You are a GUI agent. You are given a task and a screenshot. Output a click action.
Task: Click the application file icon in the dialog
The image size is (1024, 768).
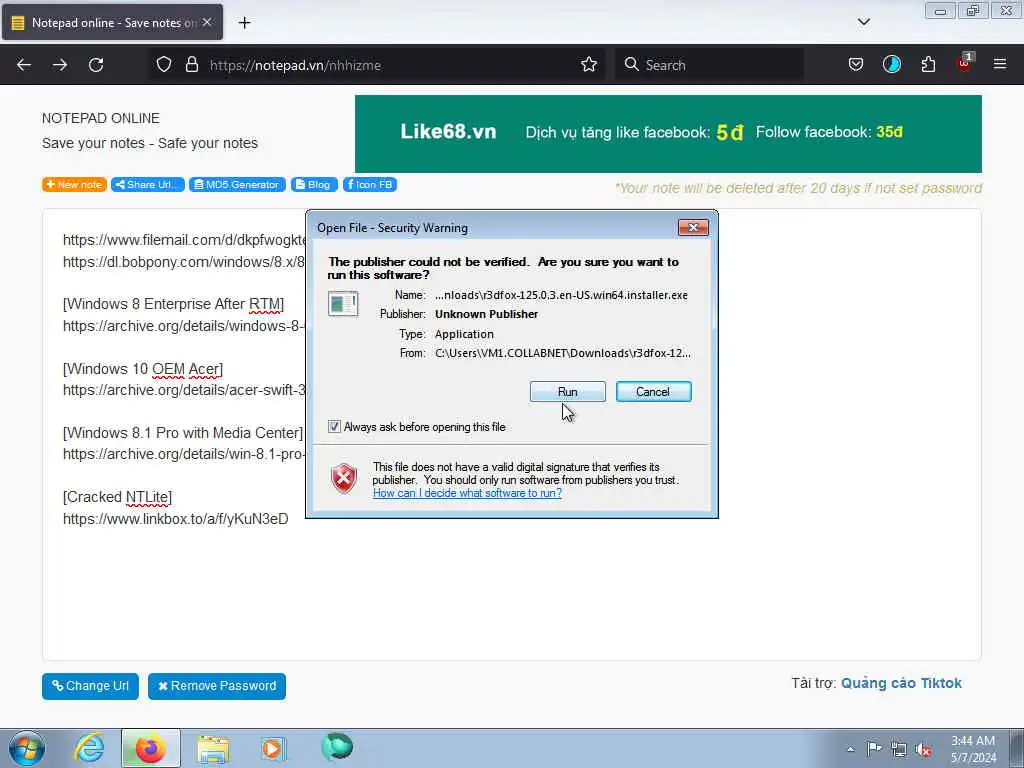[x=343, y=304]
